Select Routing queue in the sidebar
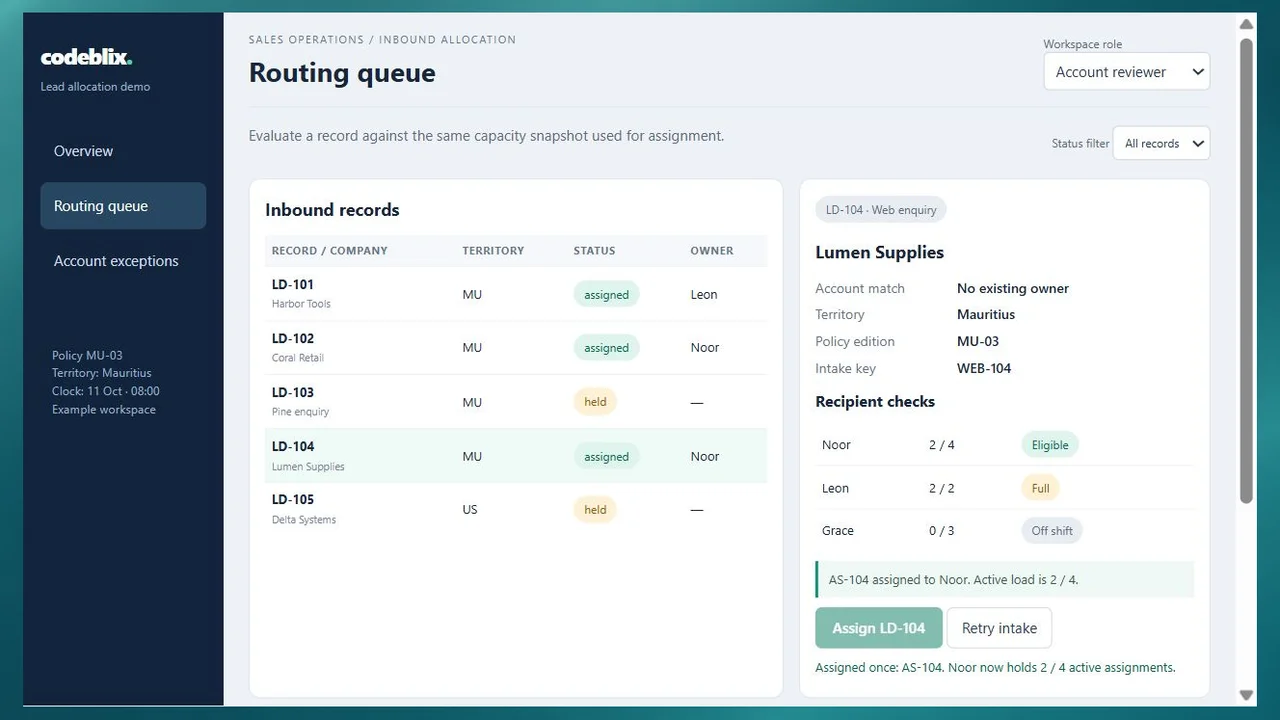 123,206
